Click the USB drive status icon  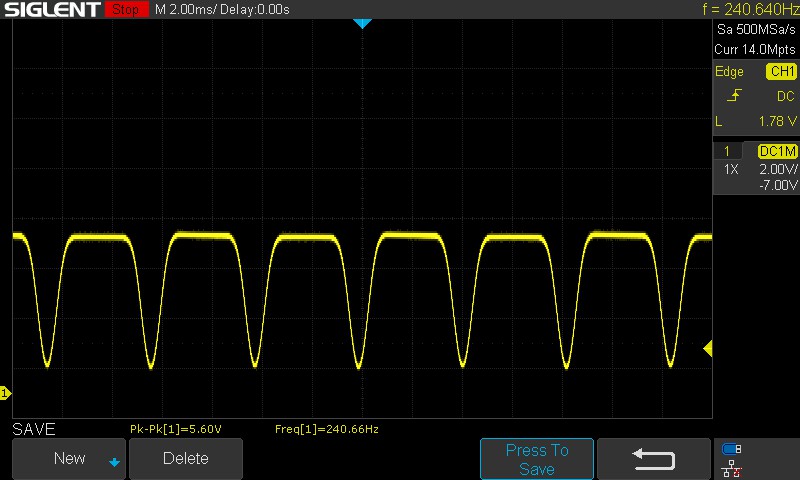coord(732,449)
